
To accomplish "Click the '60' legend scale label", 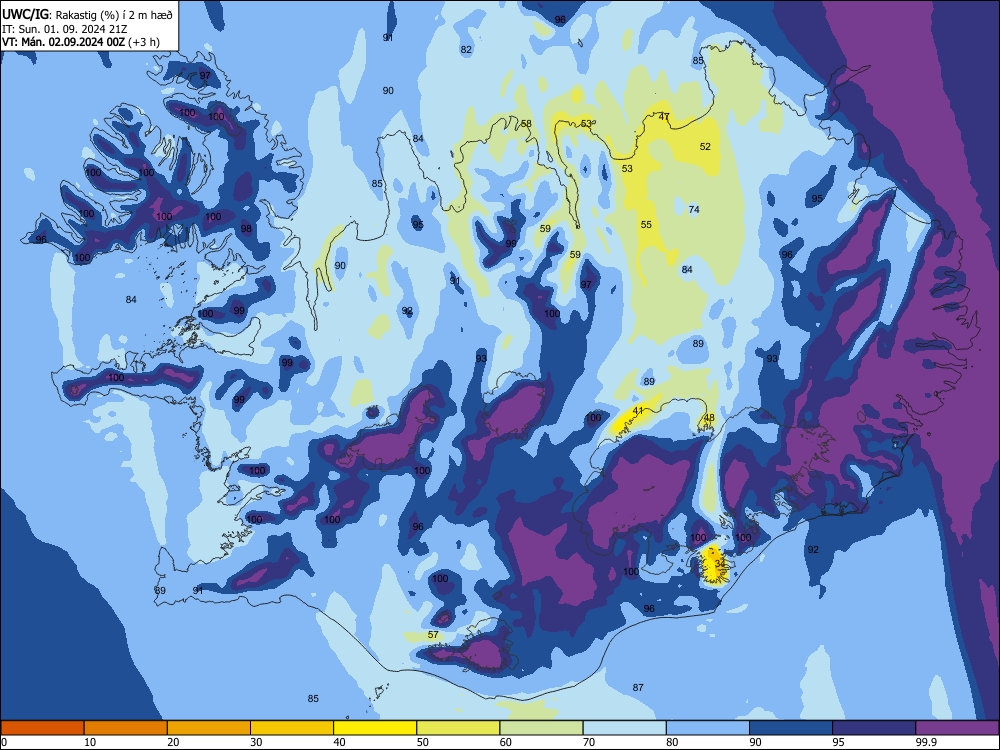I will [506, 742].
